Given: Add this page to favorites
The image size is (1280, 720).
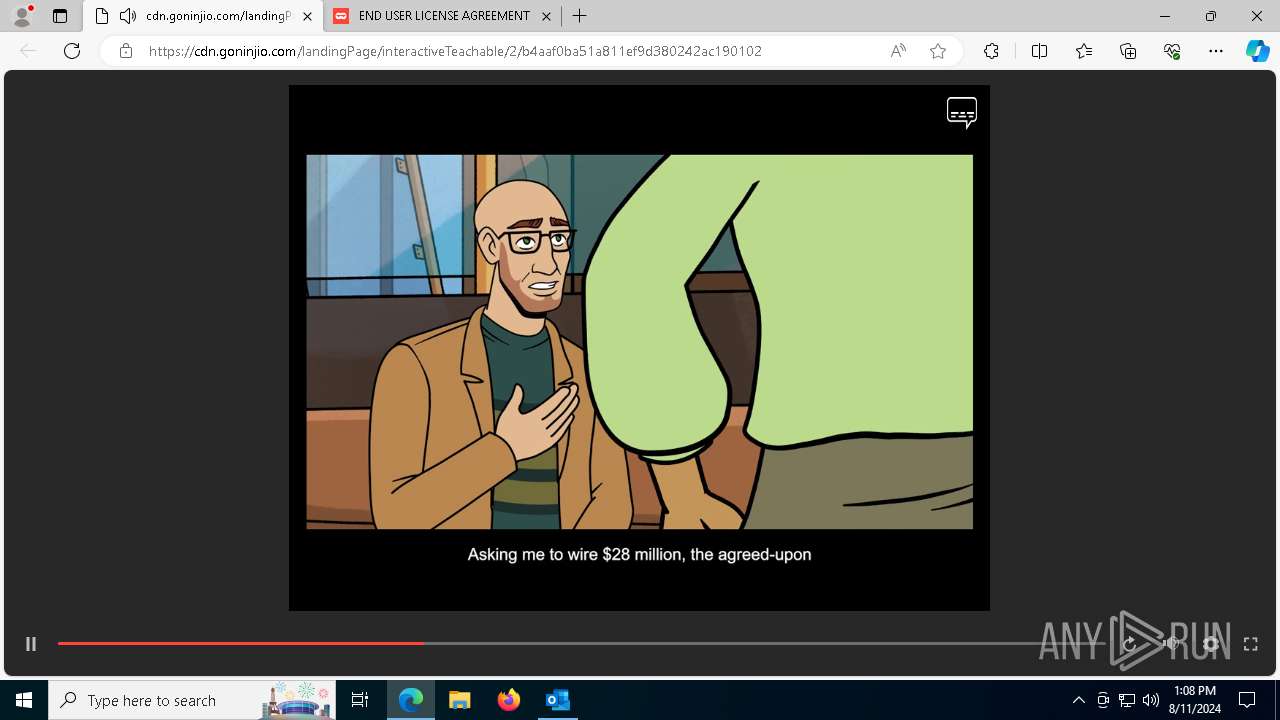Looking at the screenshot, I should pos(938,51).
